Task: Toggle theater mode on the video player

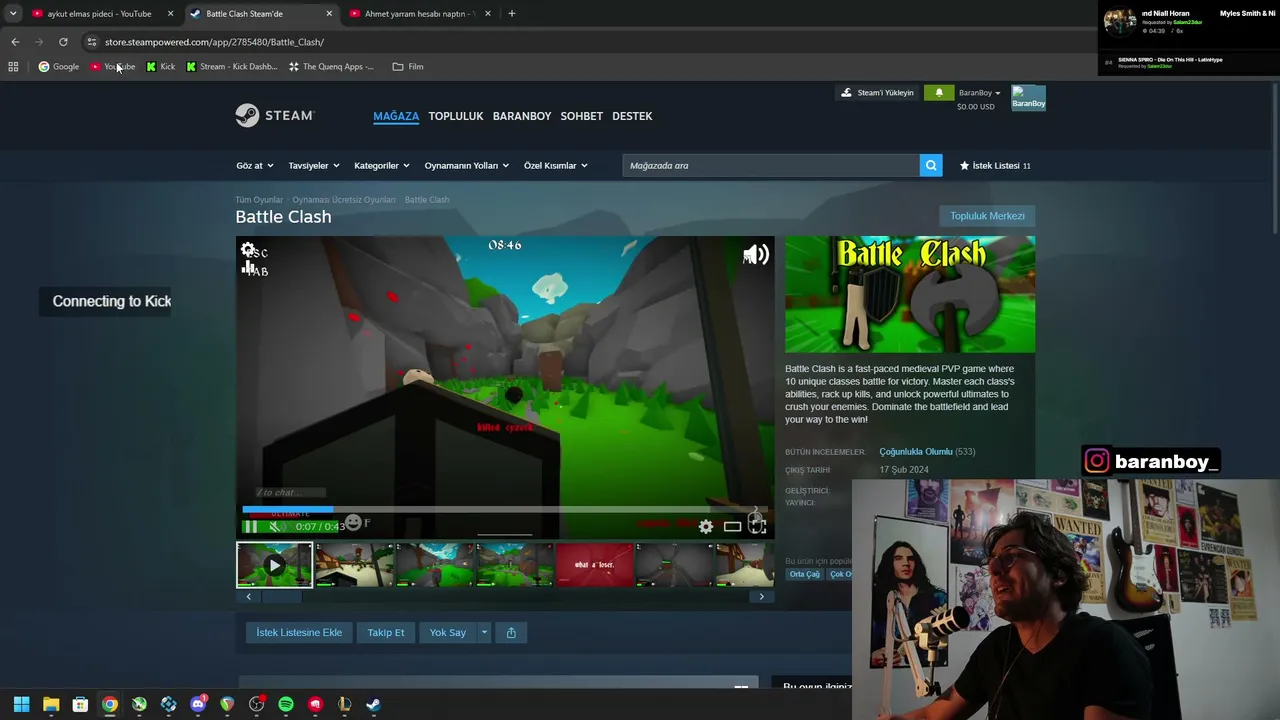Action: click(732, 527)
